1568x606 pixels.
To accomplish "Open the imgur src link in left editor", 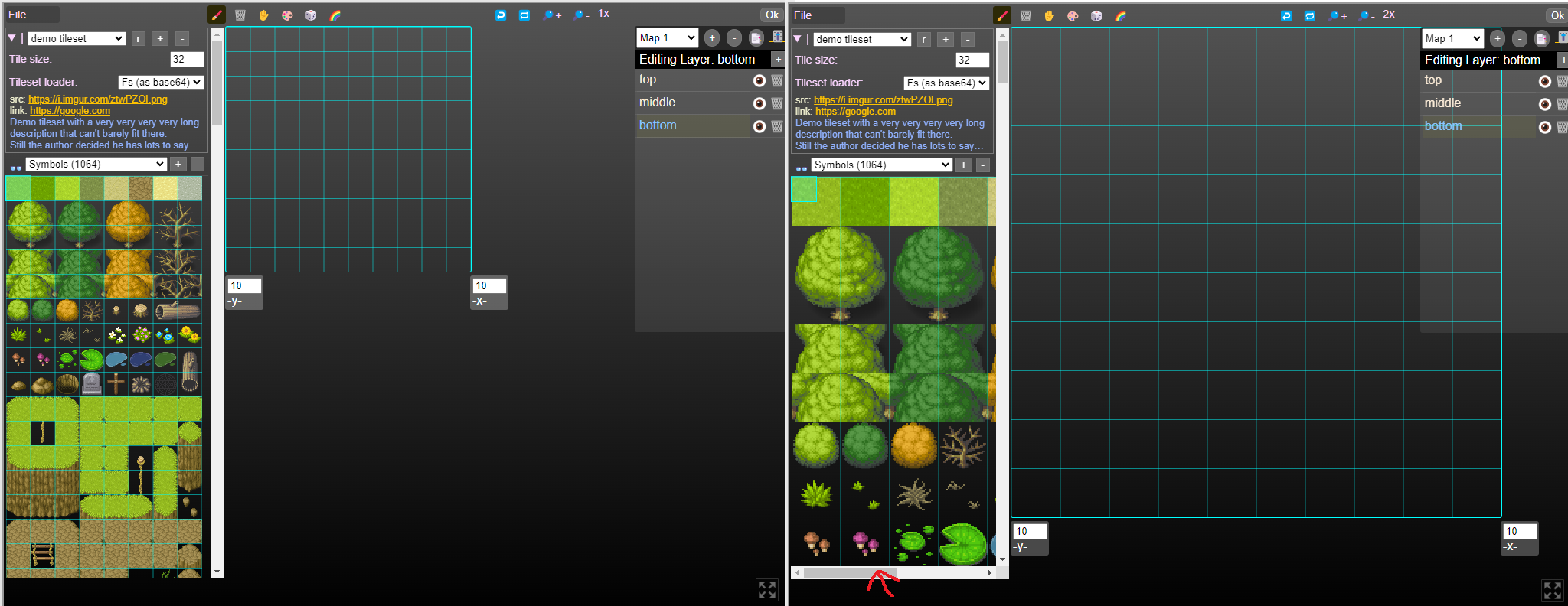I will 98,99.
